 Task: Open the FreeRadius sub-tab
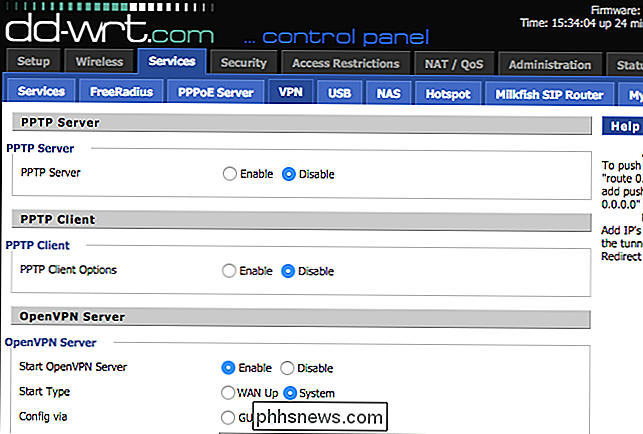(121, 91)
